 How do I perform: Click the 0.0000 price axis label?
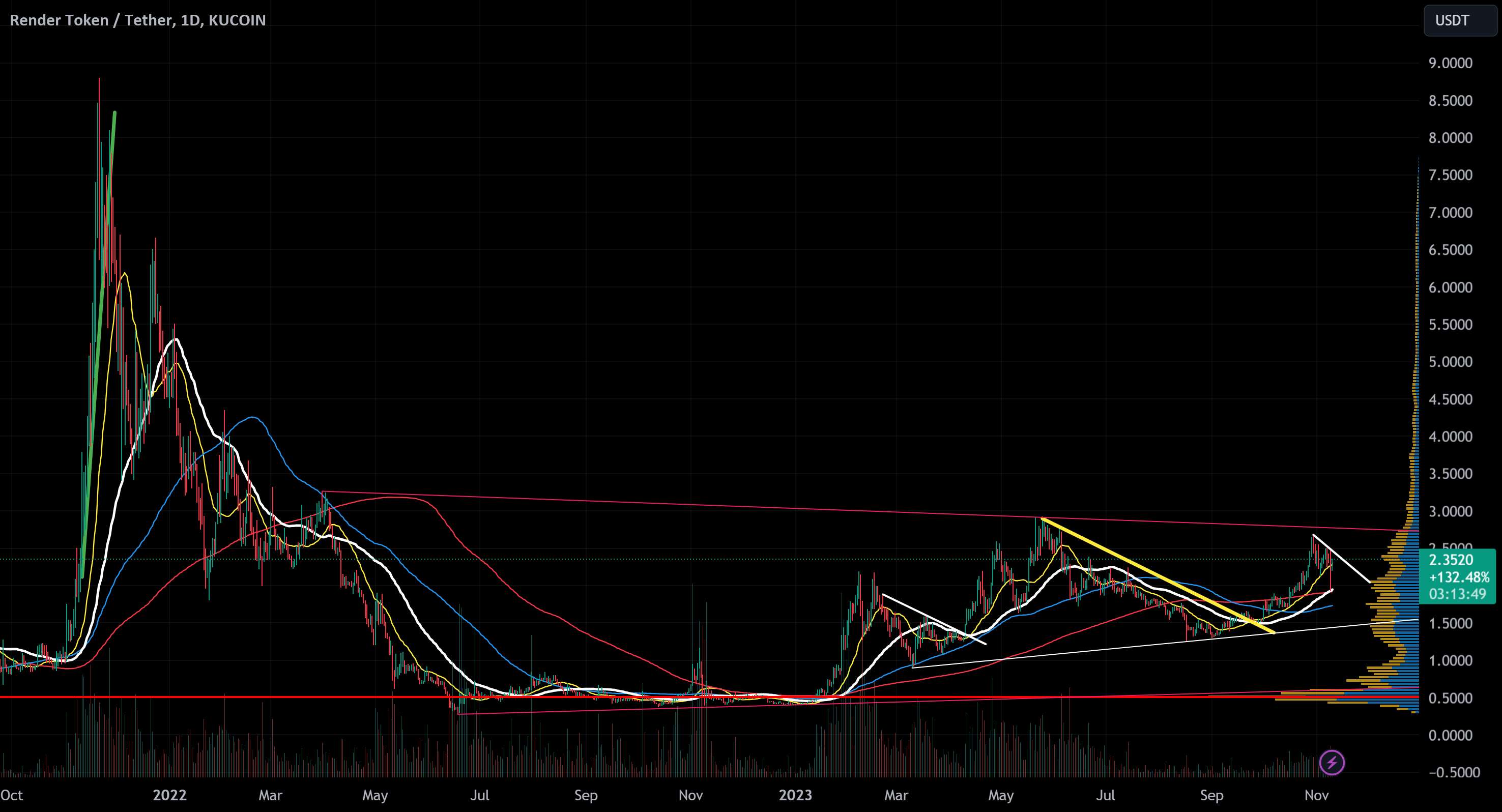pos(1450,735)
